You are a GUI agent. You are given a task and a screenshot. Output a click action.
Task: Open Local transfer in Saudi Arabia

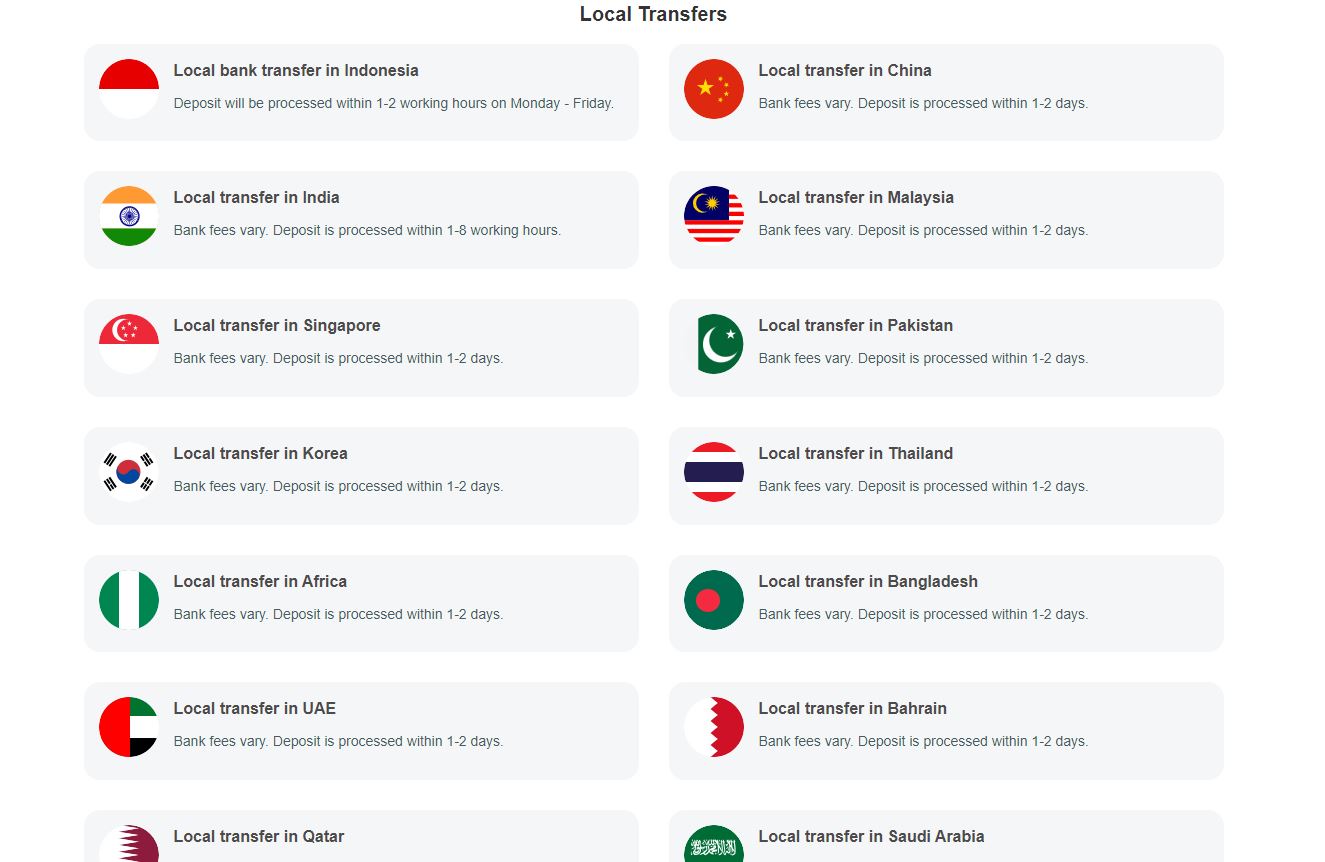[x=871, y=837]
